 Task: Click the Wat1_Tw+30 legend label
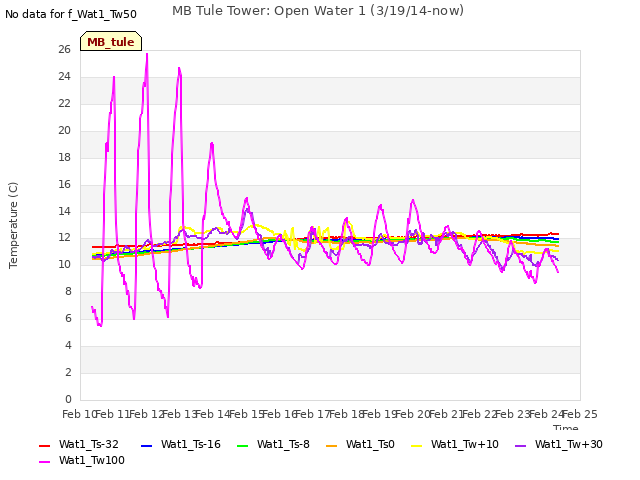pos(569,444)
